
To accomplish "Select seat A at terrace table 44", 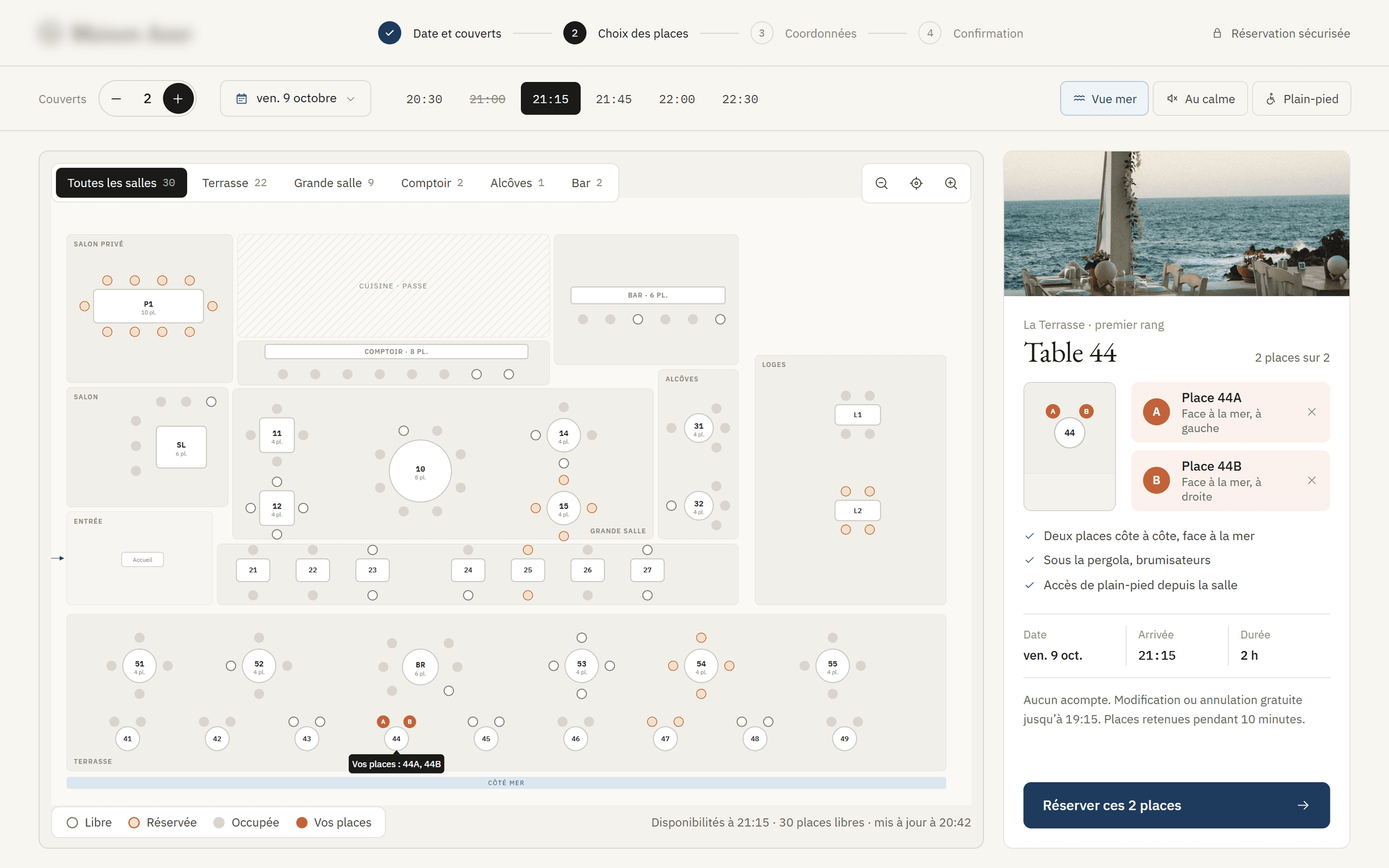I will [x=383, y=722].
